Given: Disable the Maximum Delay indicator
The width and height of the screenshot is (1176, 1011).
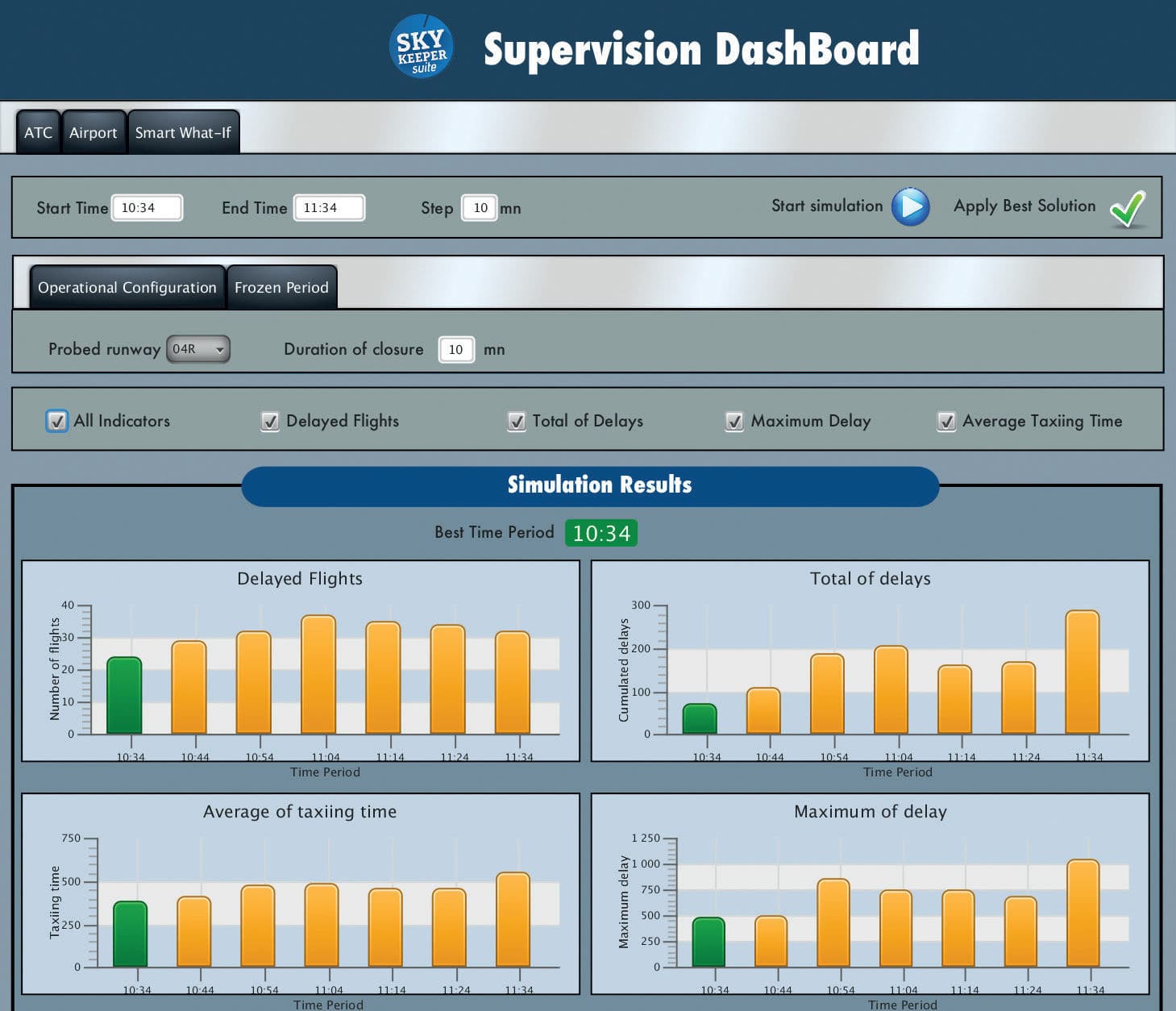Looking at the screenshot, I should coord(733,421).
